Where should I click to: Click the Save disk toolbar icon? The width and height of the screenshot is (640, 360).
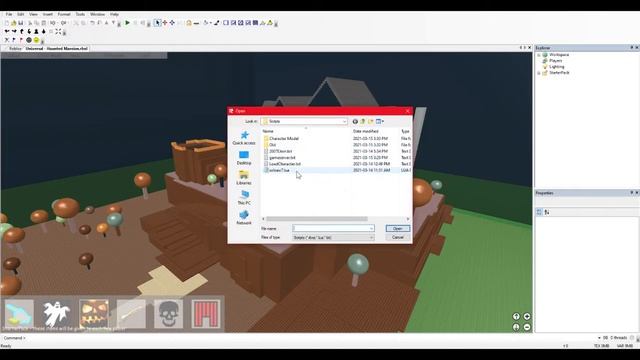coord(20,23)
